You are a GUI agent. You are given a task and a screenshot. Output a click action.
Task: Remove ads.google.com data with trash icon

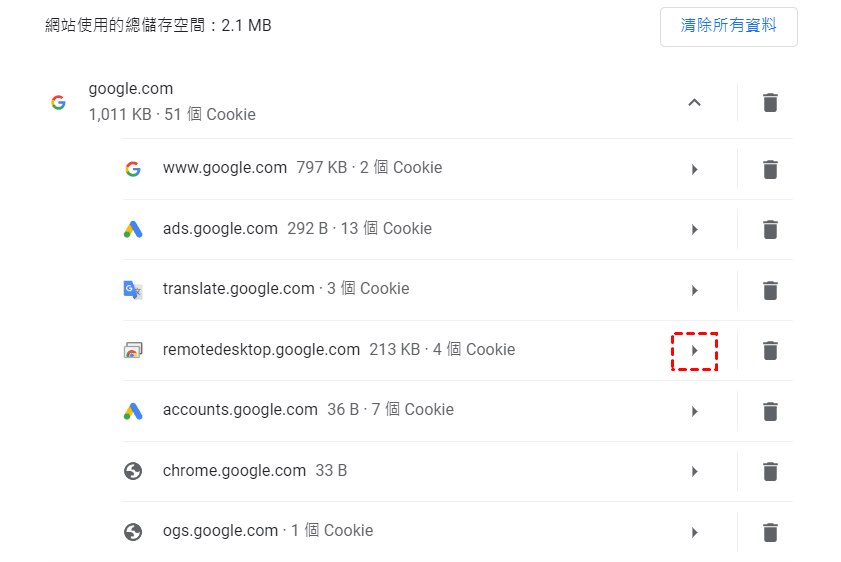click(770, 230)
